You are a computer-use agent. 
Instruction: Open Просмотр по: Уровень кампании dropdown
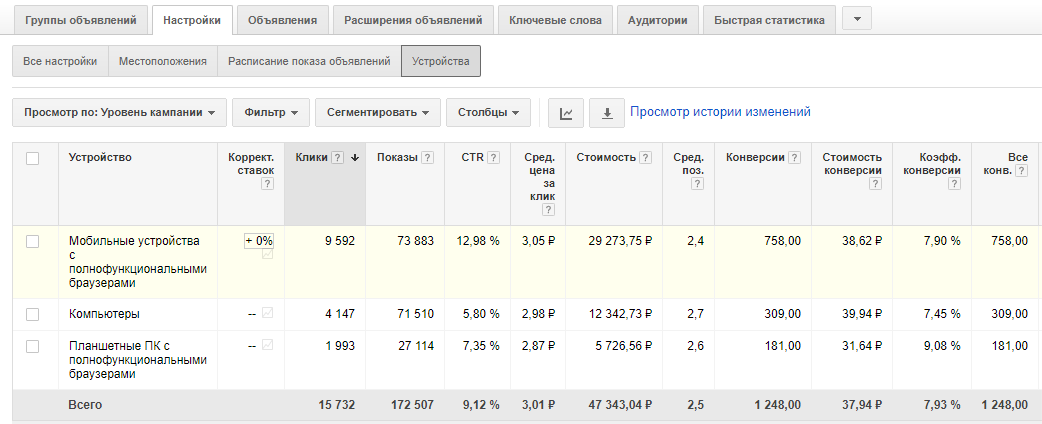click(120, 112)
